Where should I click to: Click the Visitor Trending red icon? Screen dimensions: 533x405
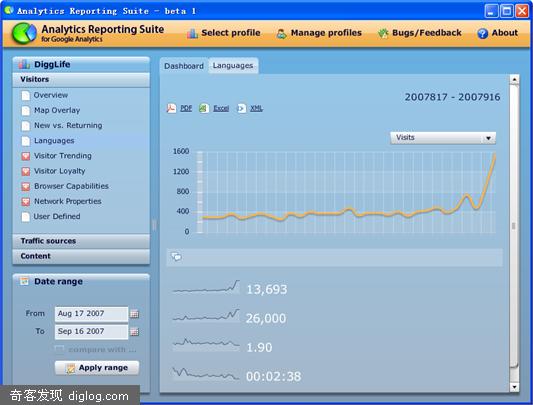point(25,156)
